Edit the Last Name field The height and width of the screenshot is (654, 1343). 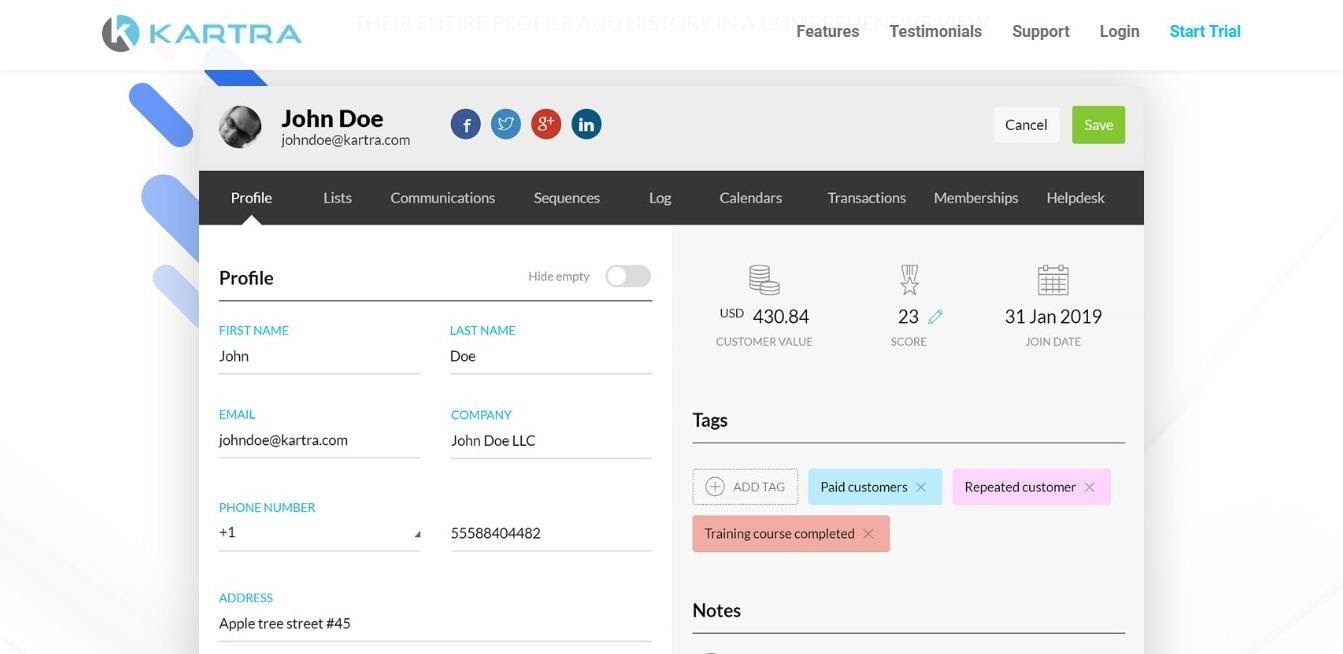(x=551, y=357)
